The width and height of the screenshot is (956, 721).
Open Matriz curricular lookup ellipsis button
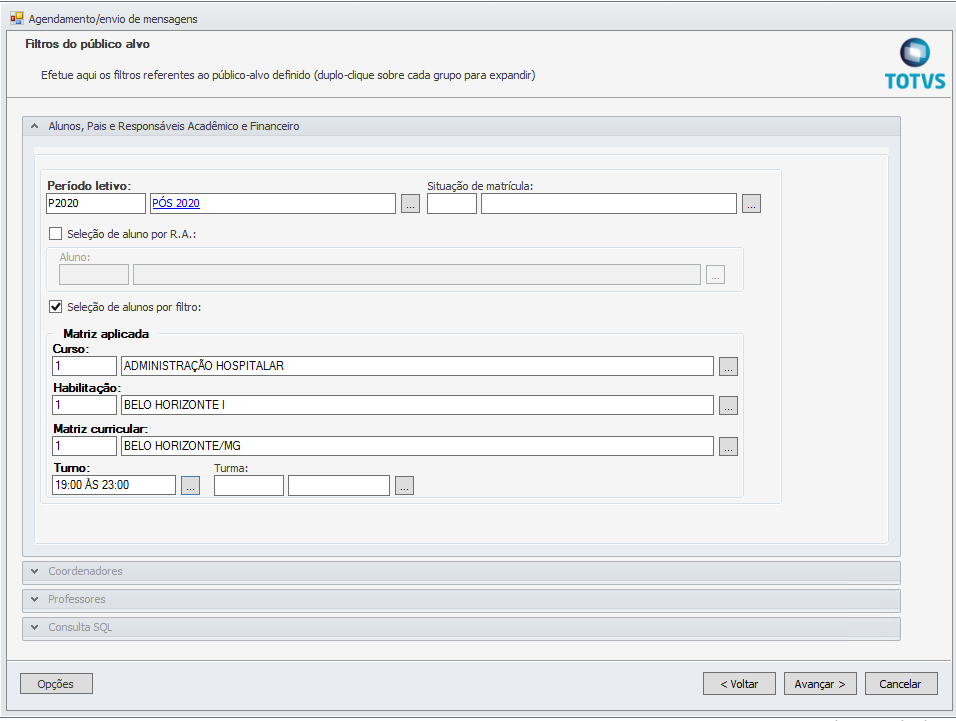coord(728,446)
